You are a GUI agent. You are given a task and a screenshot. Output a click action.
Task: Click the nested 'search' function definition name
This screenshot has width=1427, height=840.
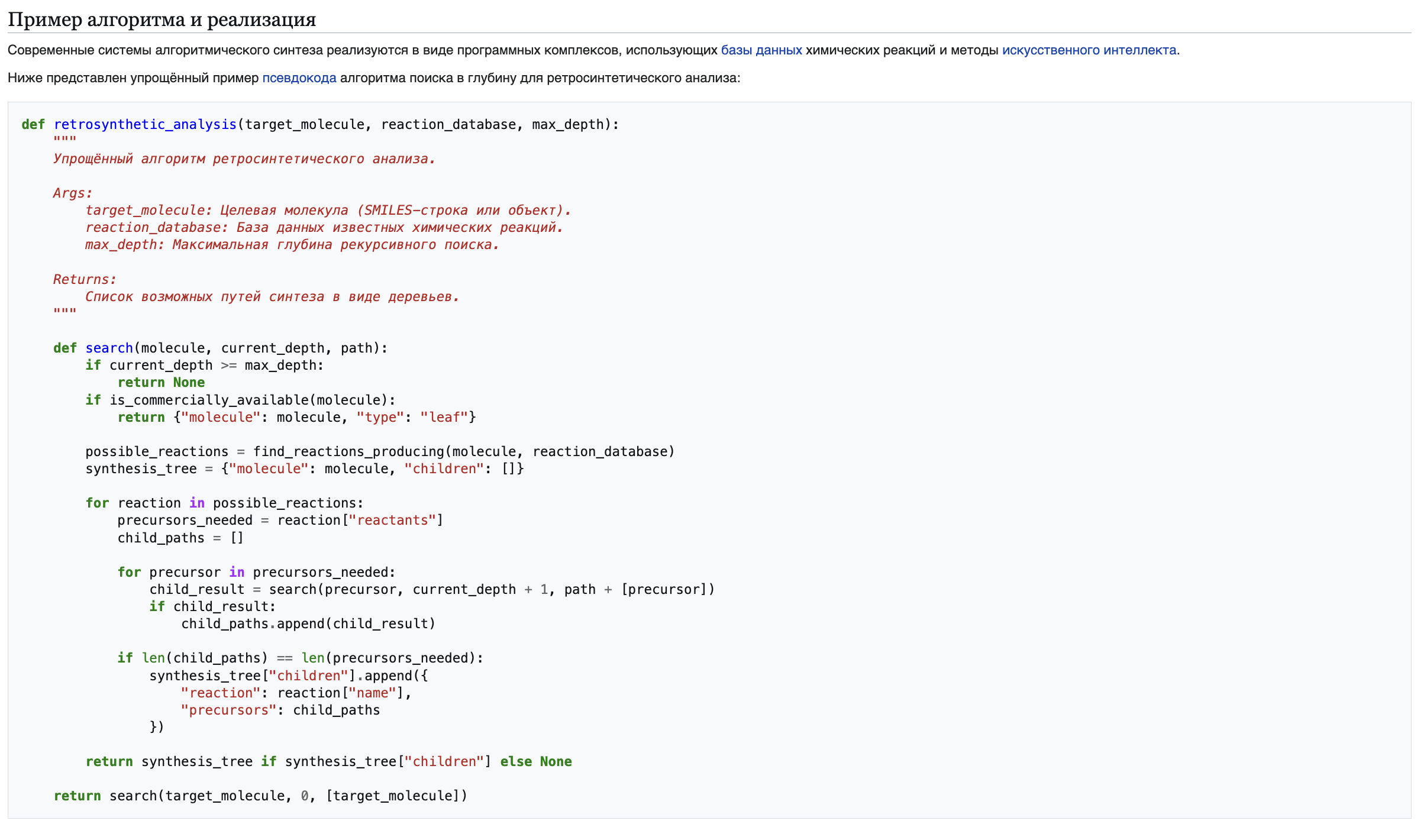(109, 348)
